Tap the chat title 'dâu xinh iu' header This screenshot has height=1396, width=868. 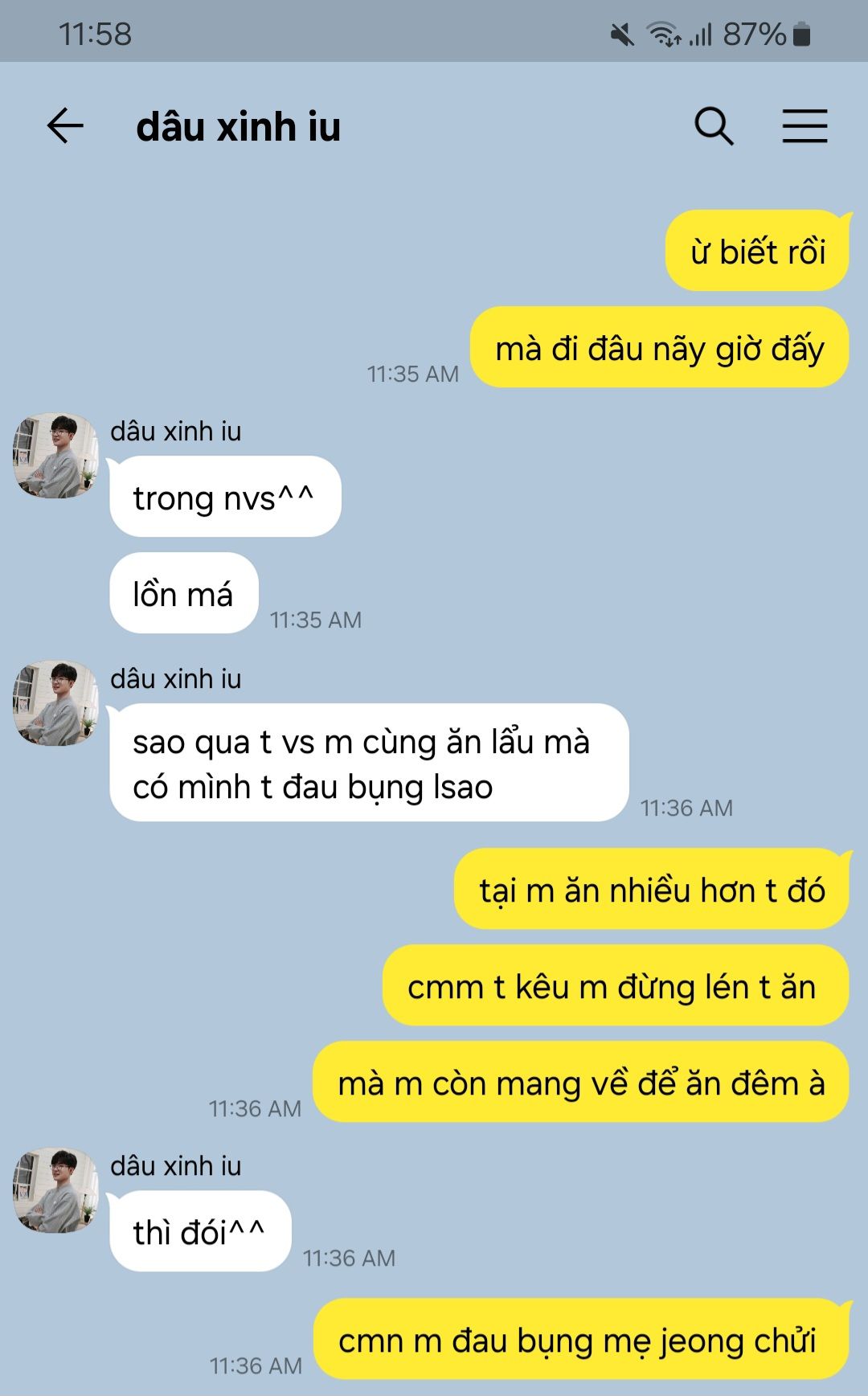239,127
